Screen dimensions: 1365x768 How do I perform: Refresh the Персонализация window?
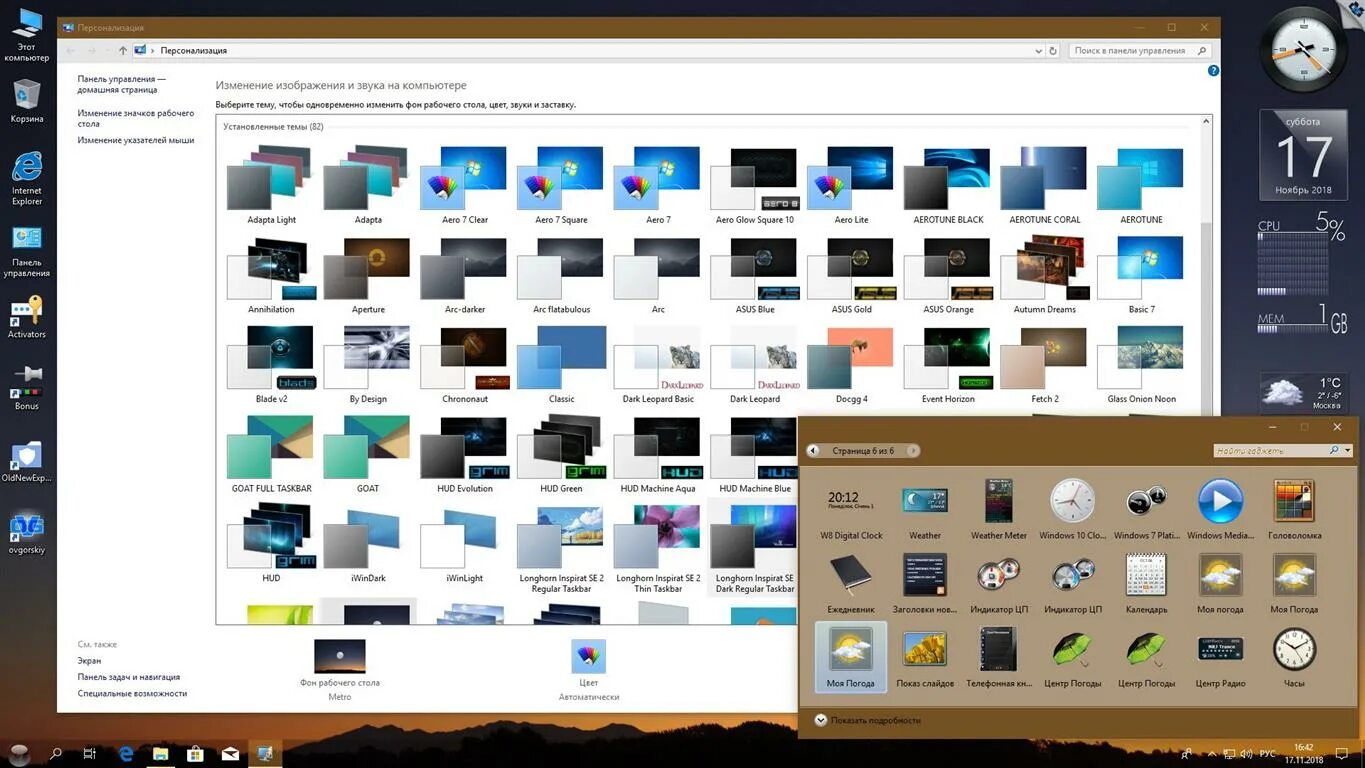[1053, 50]
